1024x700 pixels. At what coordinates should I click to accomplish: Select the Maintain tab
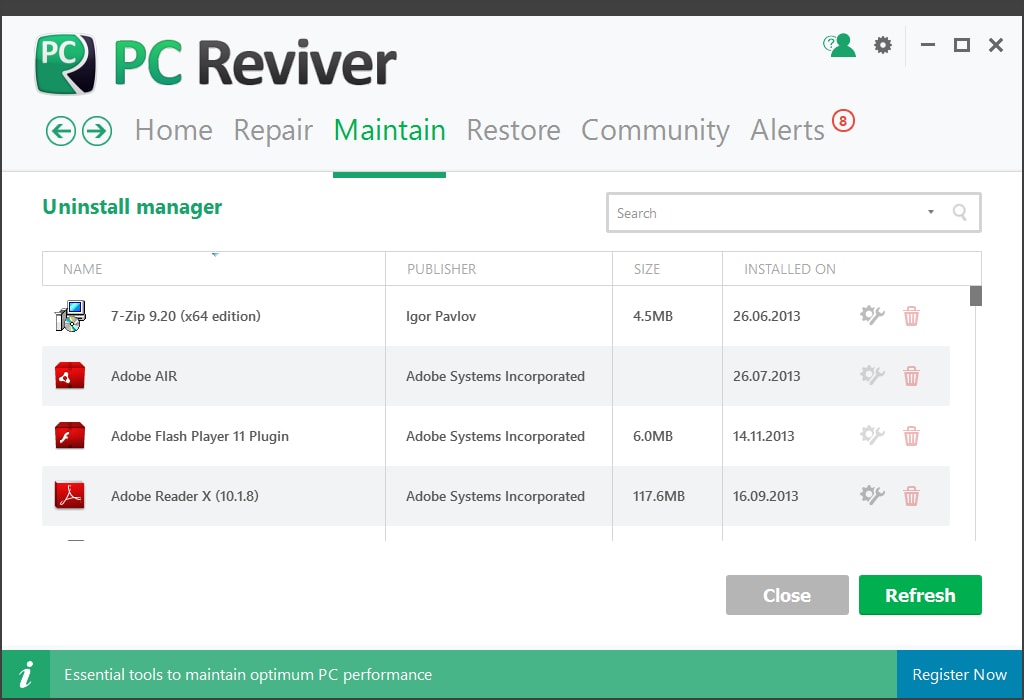point(390,130)
